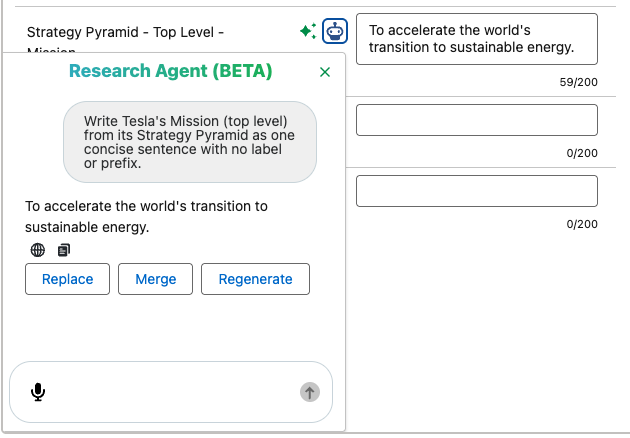Screen dimensions: 630x438
Task: Click the Mission field containing sustainable energy text
Action: coord(477,39)
